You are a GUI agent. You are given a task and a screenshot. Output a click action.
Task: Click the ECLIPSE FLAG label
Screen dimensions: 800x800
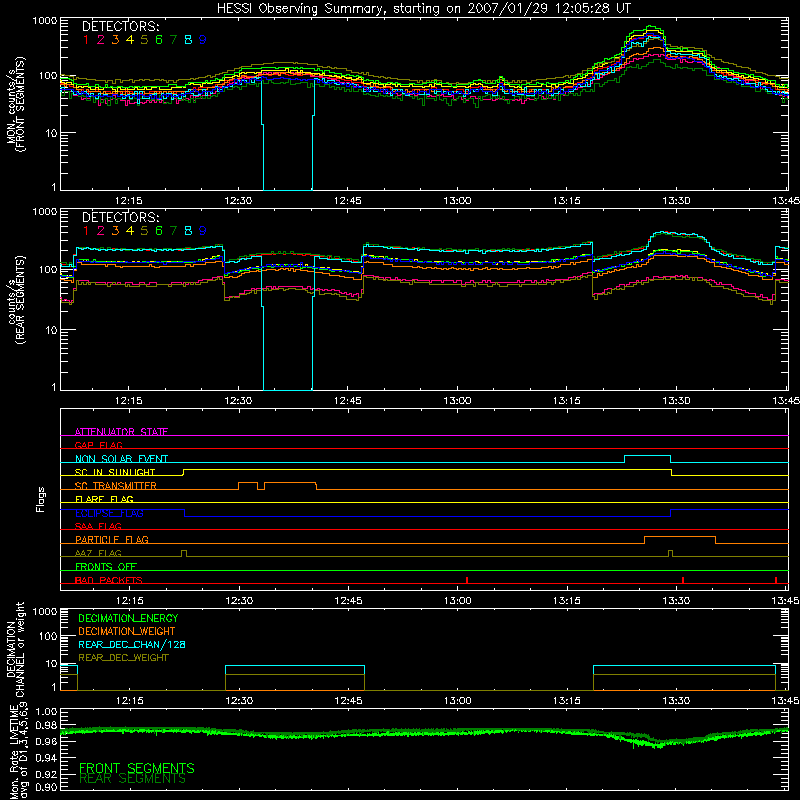[109, 513]
